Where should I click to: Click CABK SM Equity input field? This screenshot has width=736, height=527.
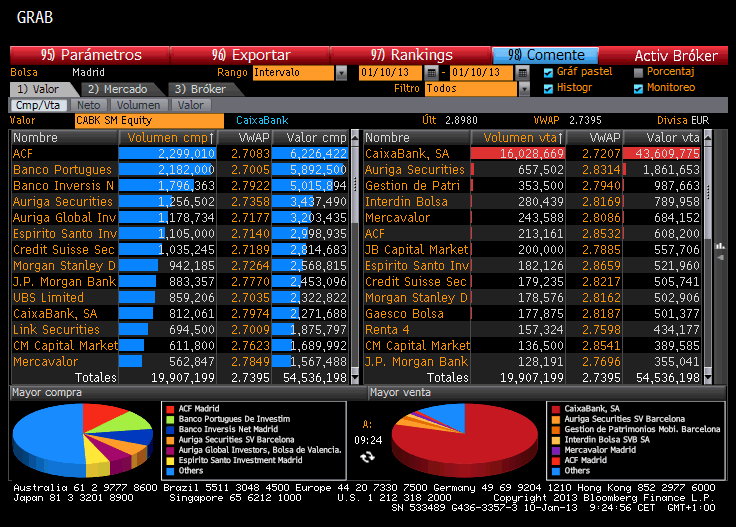149,121
